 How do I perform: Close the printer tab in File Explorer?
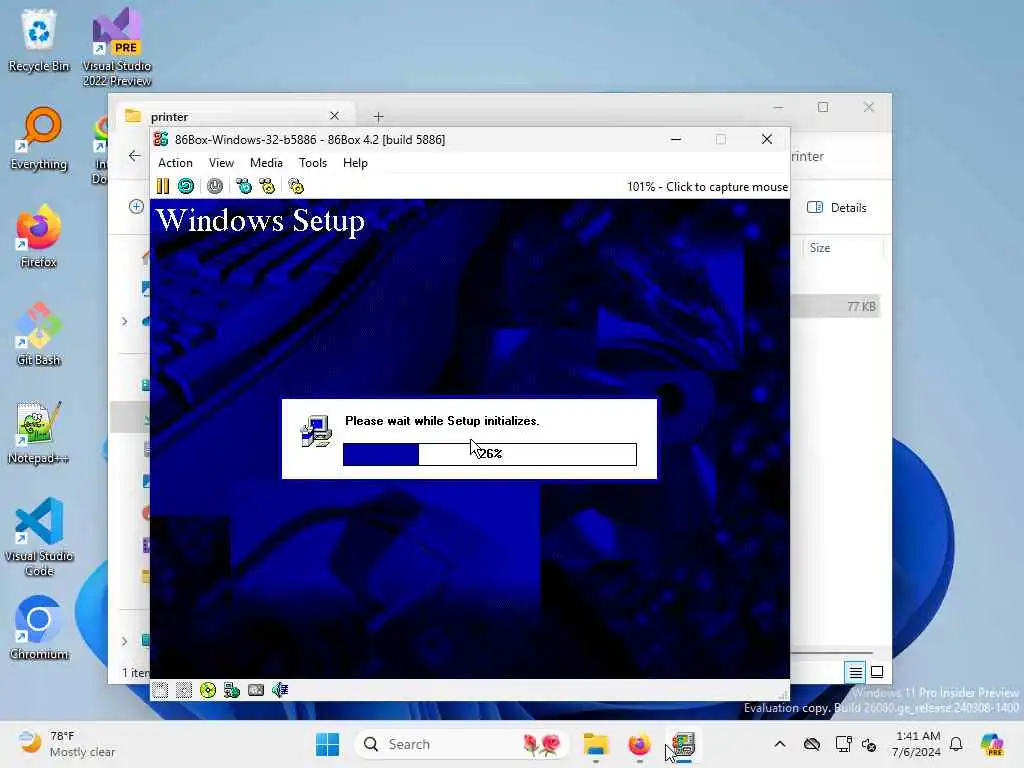pyautogui.click(x=334, y=116)
